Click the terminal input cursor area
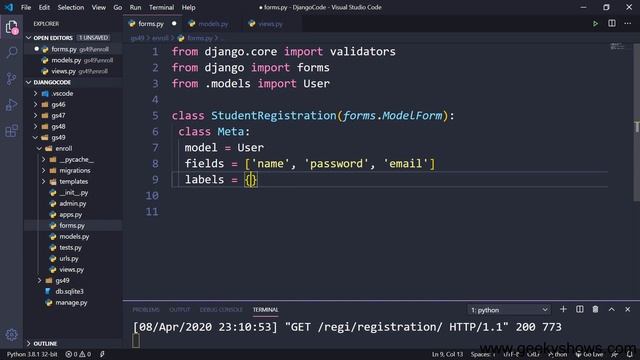 point(136,340)
